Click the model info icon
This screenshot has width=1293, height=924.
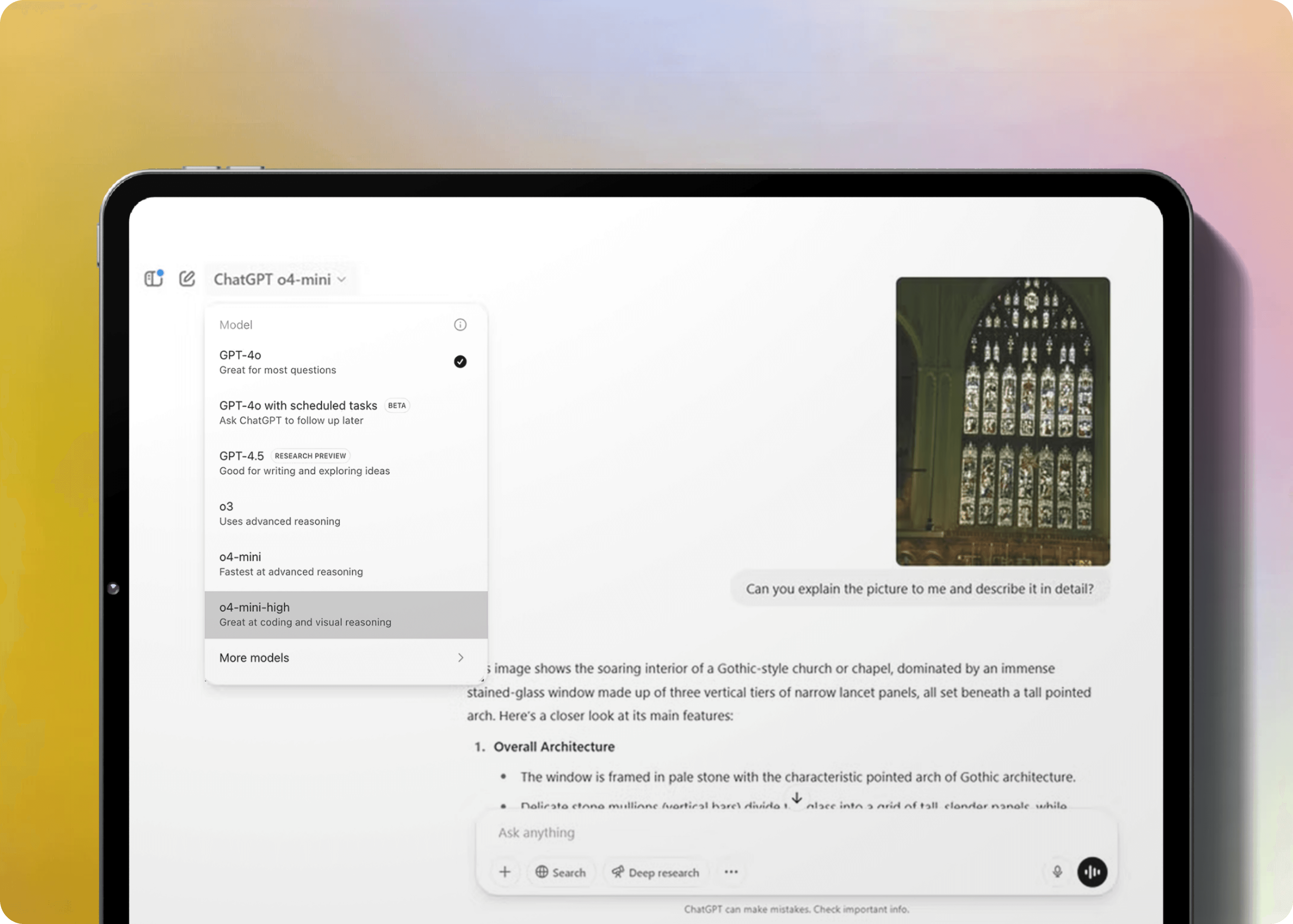(x=460, y=325)
